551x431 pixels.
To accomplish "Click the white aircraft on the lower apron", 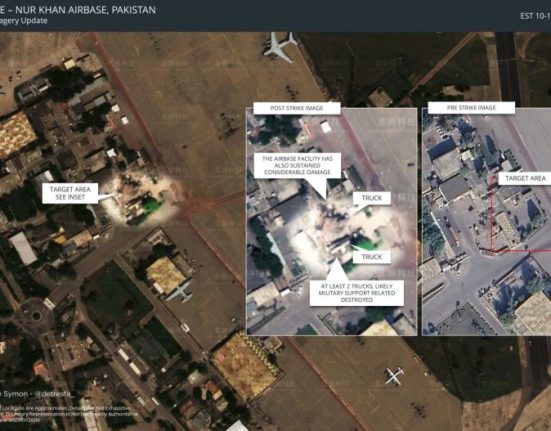I will click(x=394, y=376).
